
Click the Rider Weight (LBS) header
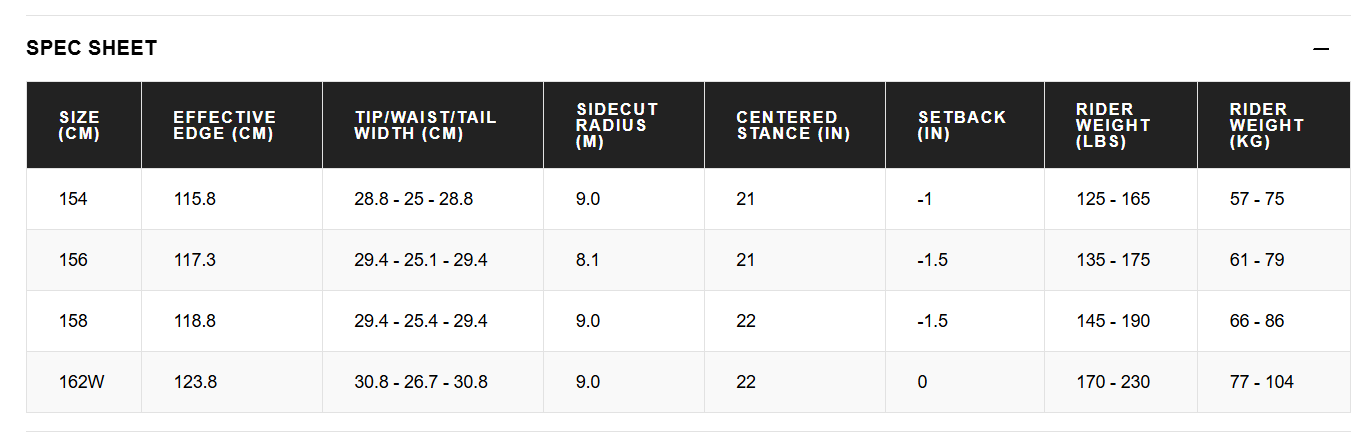1112,125
